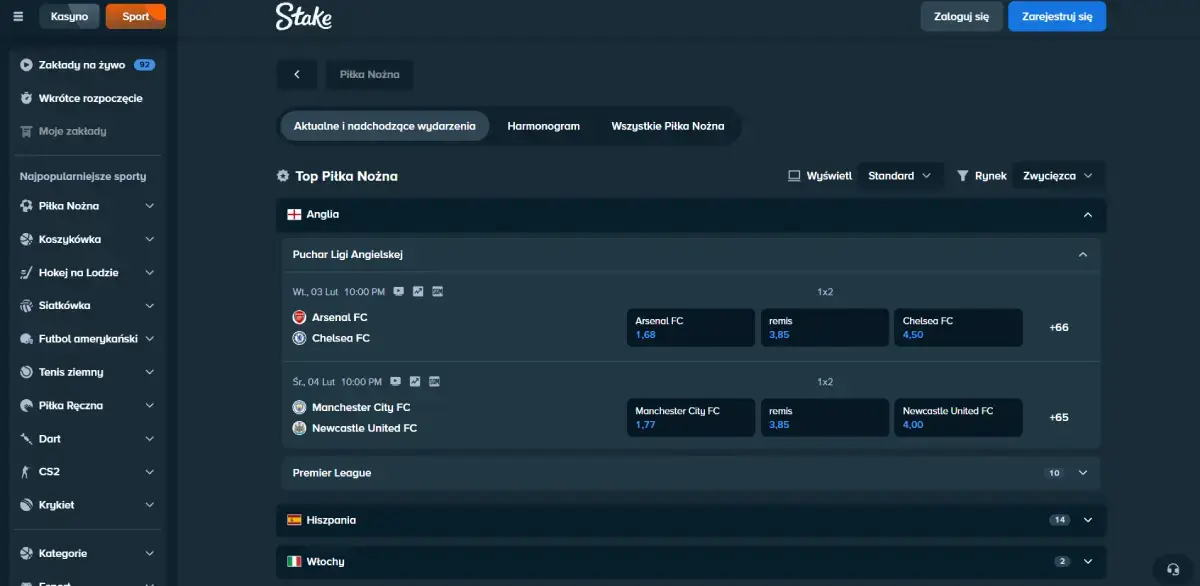
Task: Open the support headset icon
Action: tap(1173, 568)
